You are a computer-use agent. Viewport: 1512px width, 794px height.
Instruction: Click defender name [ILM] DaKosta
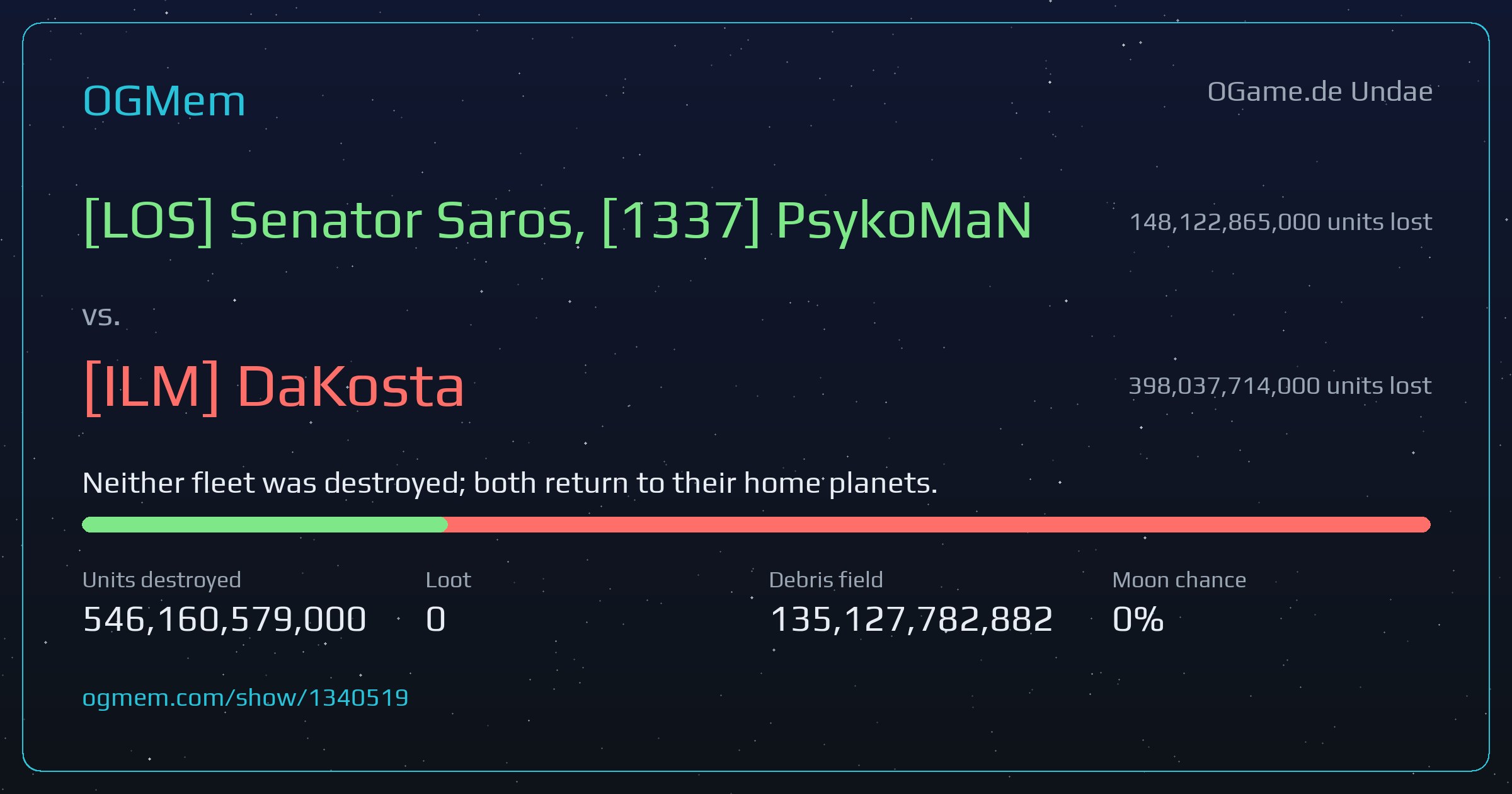click(x=273, y=387)
